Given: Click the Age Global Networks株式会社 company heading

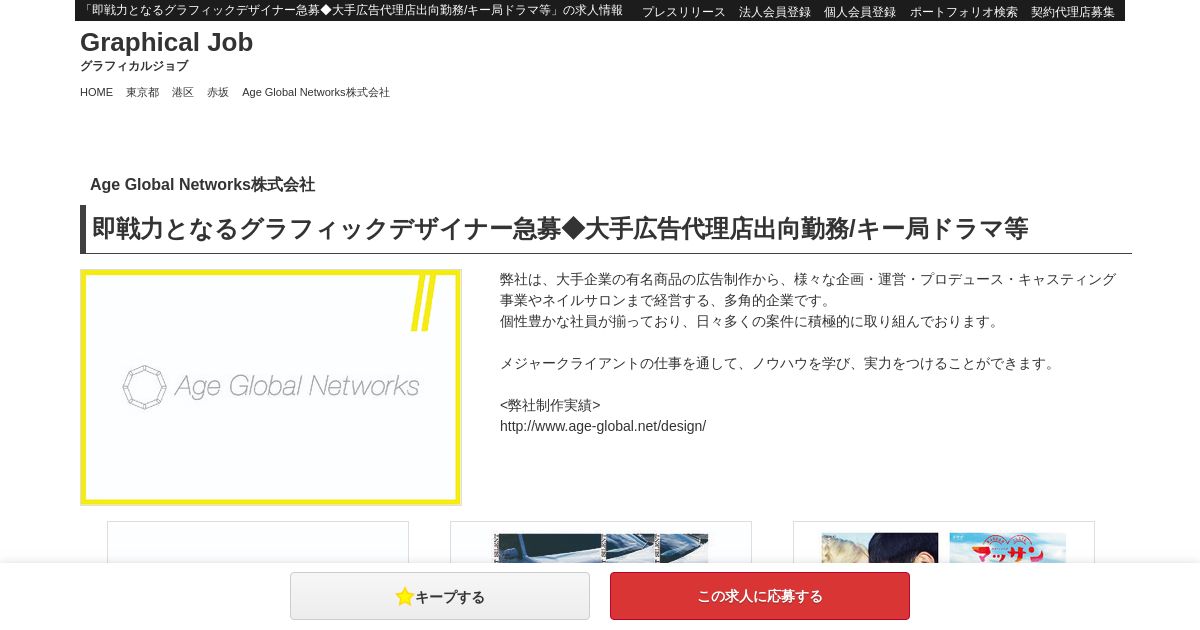Looking at the screenshot, I should 202,184.
